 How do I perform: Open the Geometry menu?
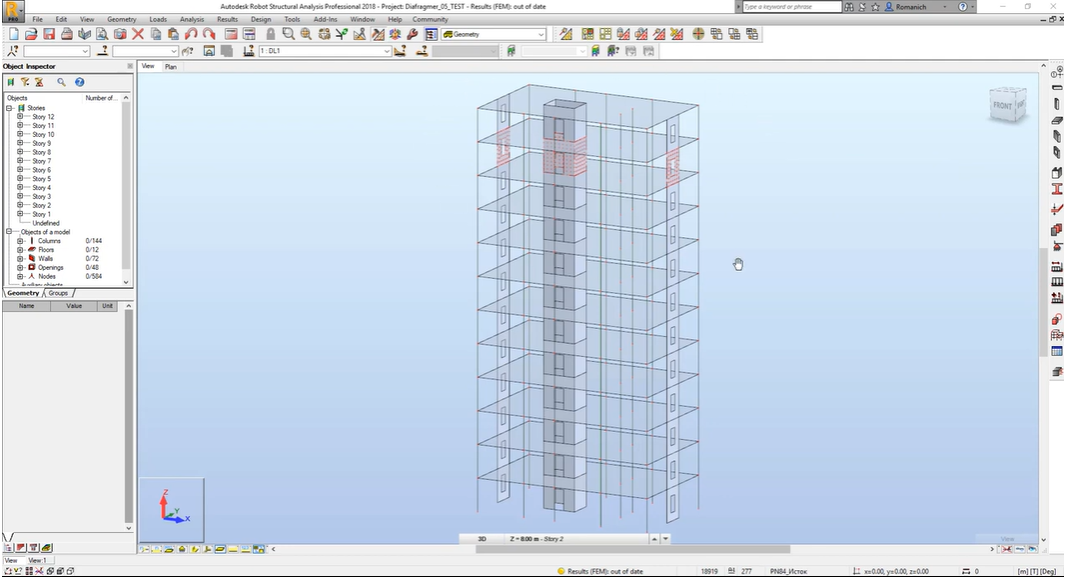coord(122,20)
